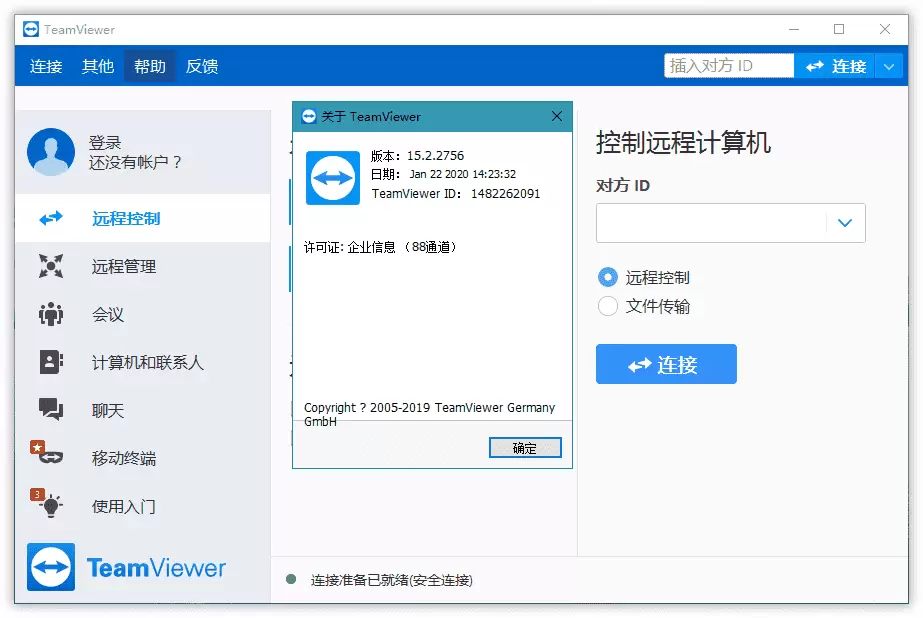Open the 反馈 menu
This screenshot has height=618, width=923.
(x=202, y=66)
